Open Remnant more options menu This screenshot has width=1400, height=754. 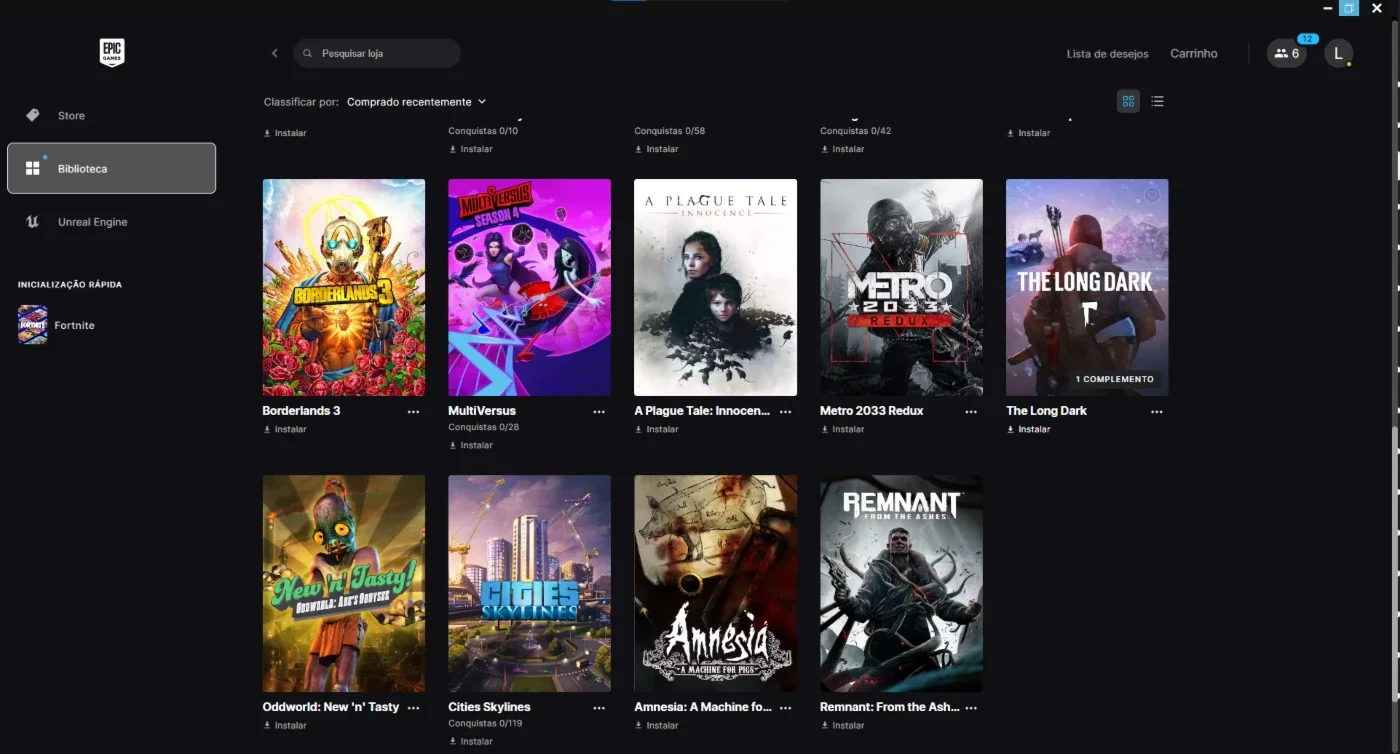(971, 708)
